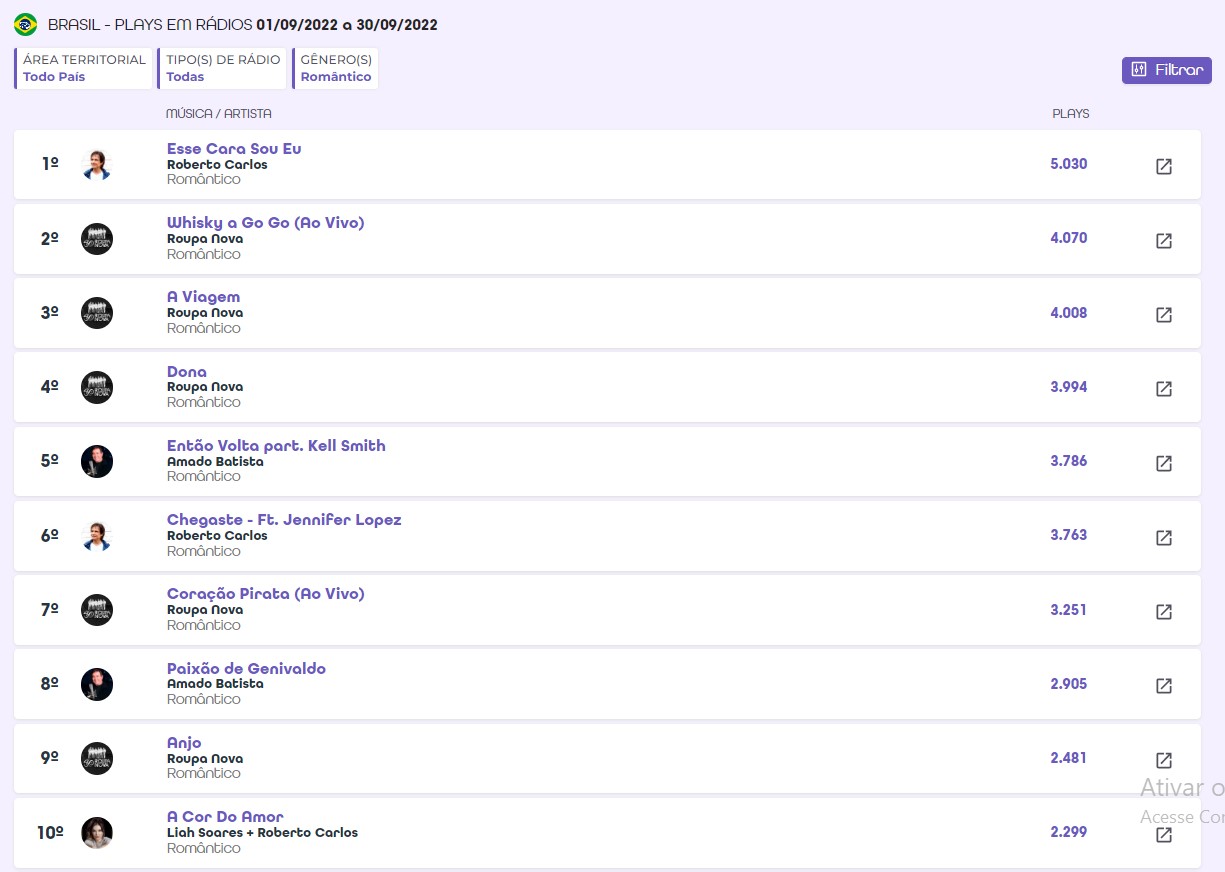Screen dimensions: 1225x872
Task: Click the PLAYS column header
Action: point(1071,114)
